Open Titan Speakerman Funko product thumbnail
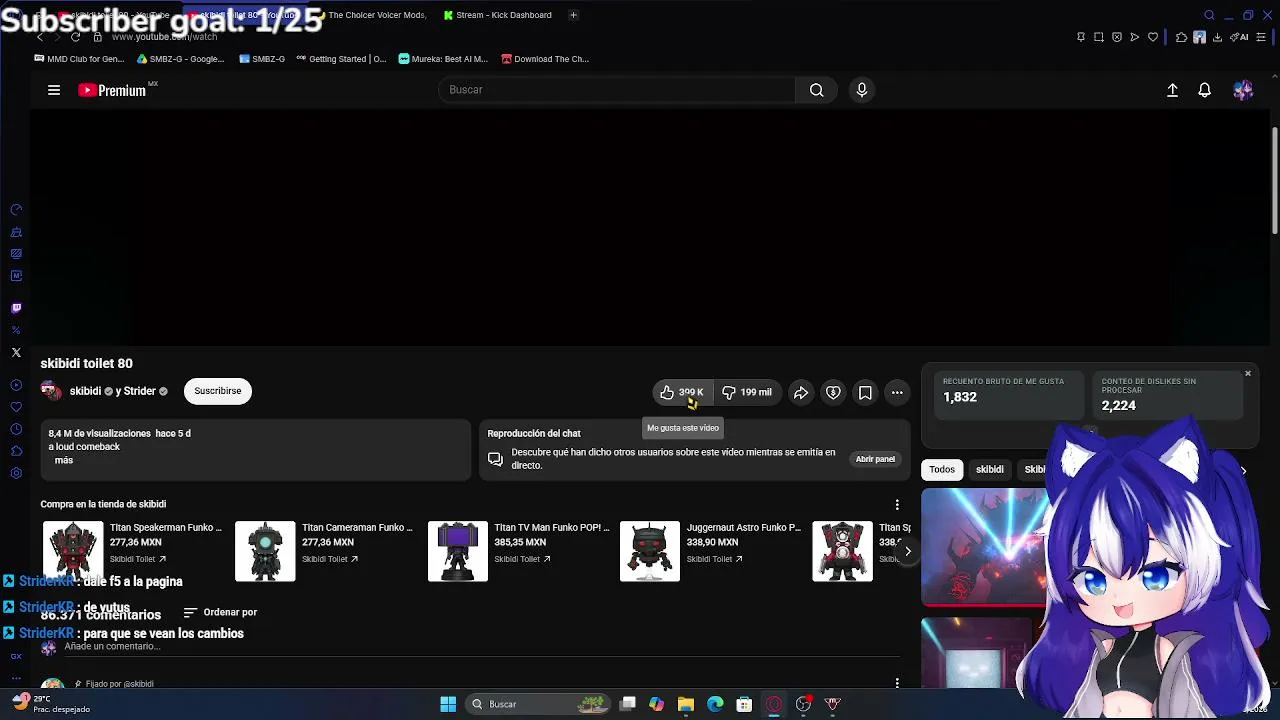The height and width of the screenshot is (720, 1280). click(x=73, y=551)
